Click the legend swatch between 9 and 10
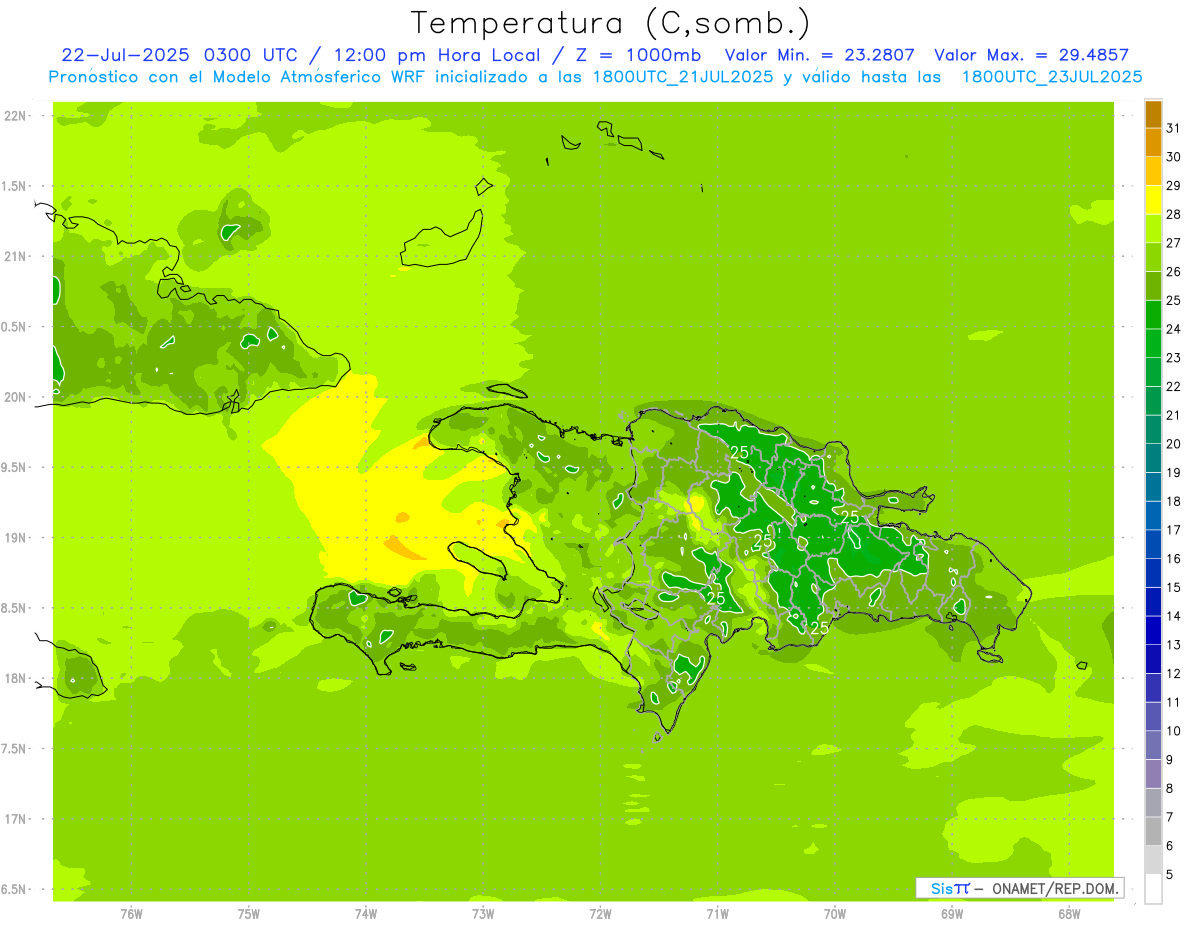This screenshot has height=927, width=1200. coord(1153,745)
